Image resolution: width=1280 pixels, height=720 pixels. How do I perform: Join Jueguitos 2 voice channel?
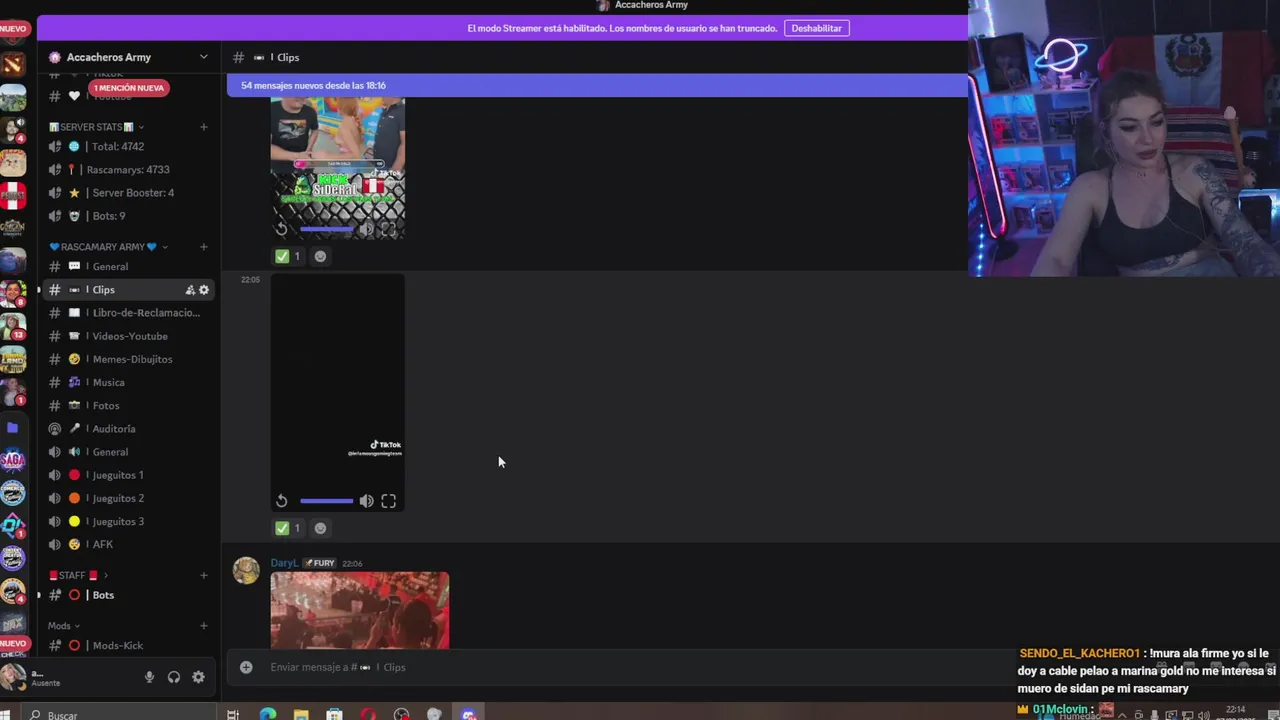[x=129, y=498]
